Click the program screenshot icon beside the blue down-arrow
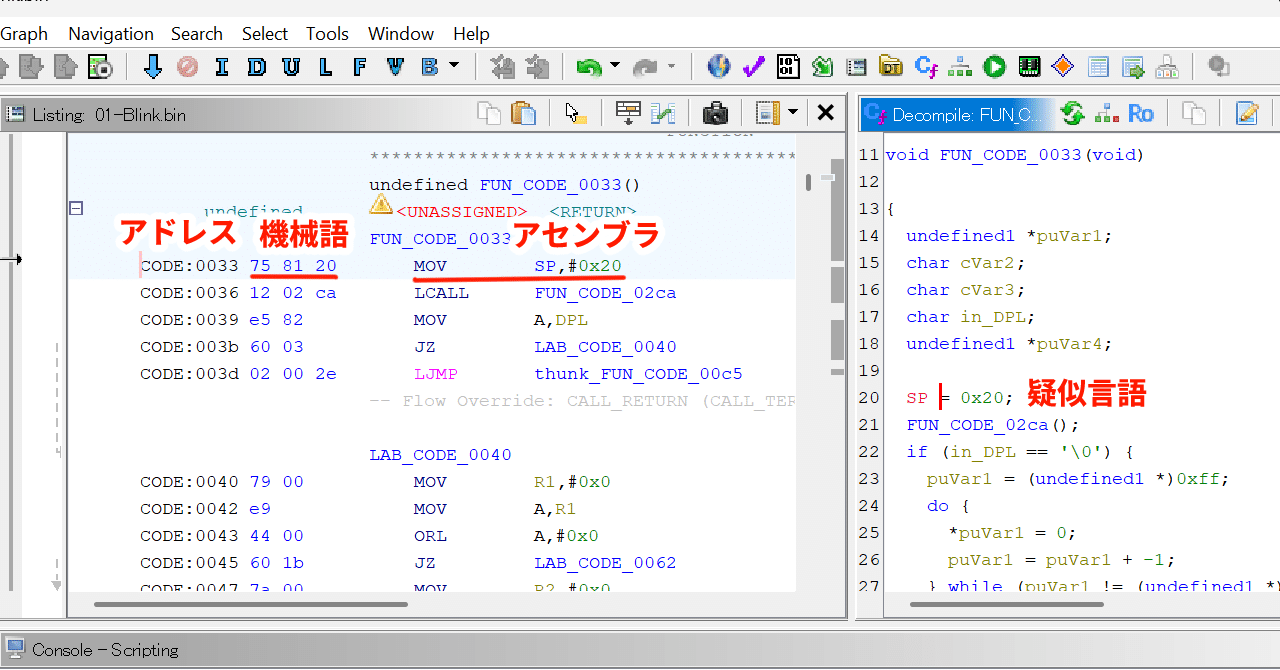Viewport: 1280px width, 670px height. coord(101,67)
